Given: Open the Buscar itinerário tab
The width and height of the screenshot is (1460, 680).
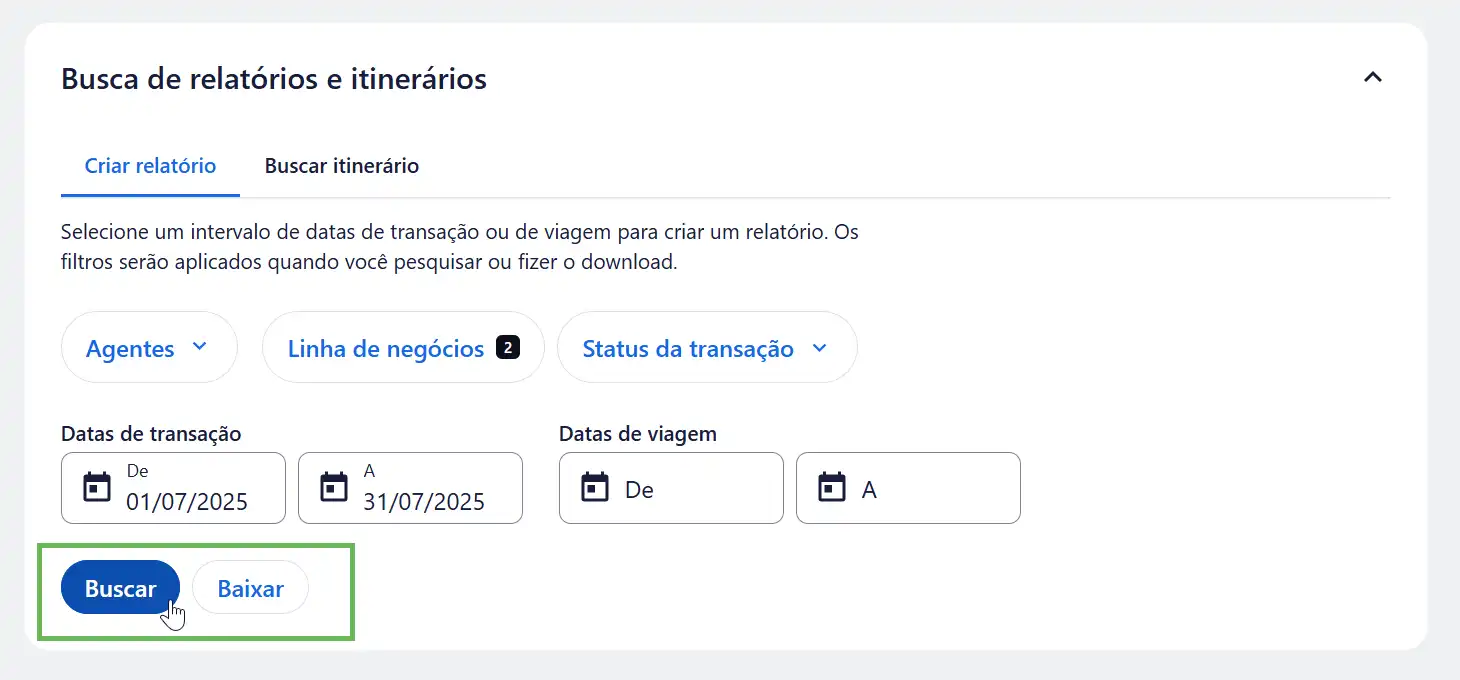Looking at the screenshot, I should point(341,166).
